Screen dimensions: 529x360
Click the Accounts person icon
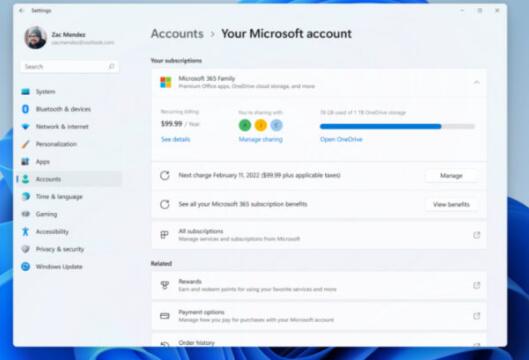tap(25, 179)
